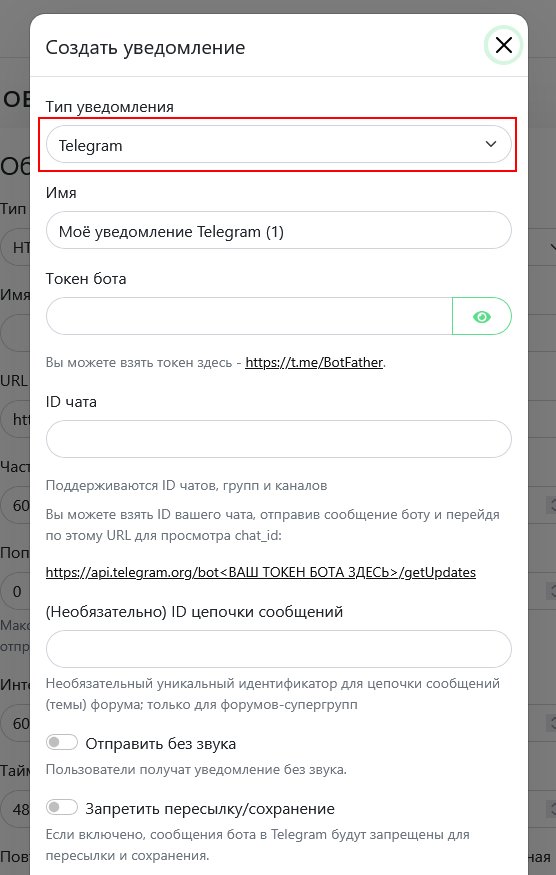This screenshot has width=556, height=875.
Task: Focus the Имя notification name field
Action: click(x=279, y=230)
